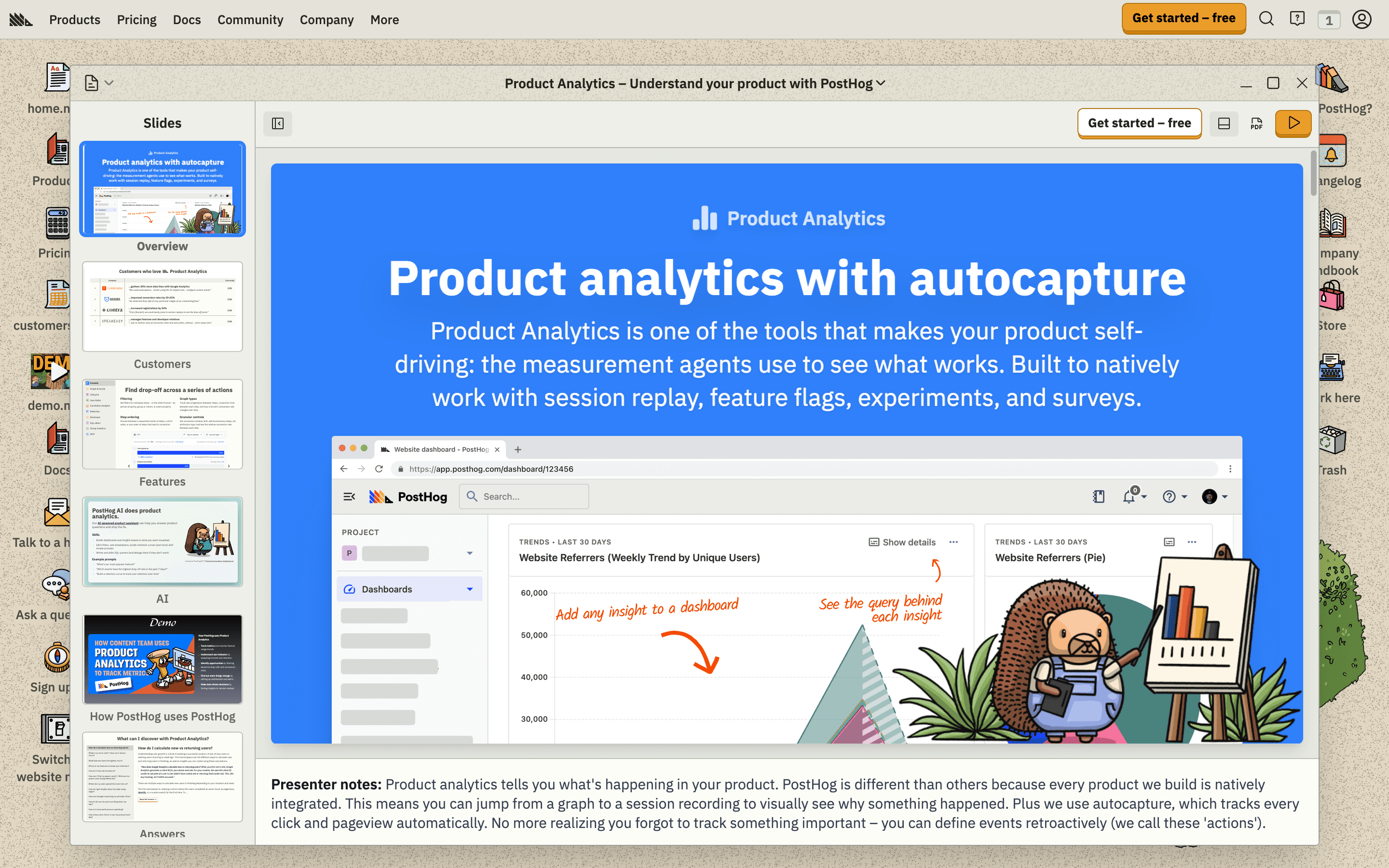The image size is (1389, 868).
Task: Open the Pricing menu item
Action: tap(136, 19)
